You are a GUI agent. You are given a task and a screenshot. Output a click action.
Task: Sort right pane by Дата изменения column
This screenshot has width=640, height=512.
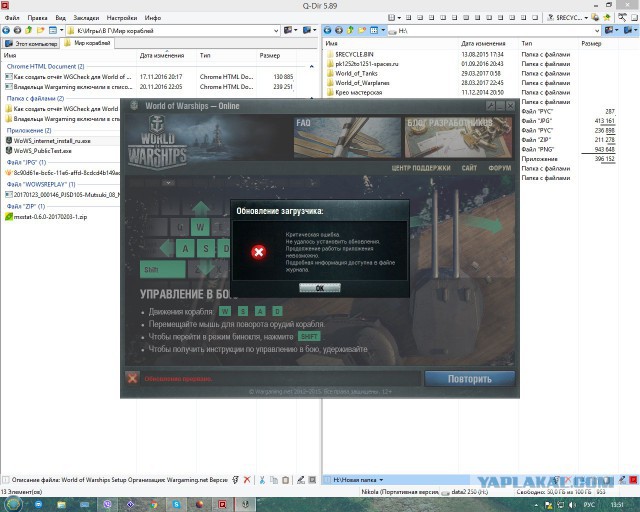pos(483,43)
